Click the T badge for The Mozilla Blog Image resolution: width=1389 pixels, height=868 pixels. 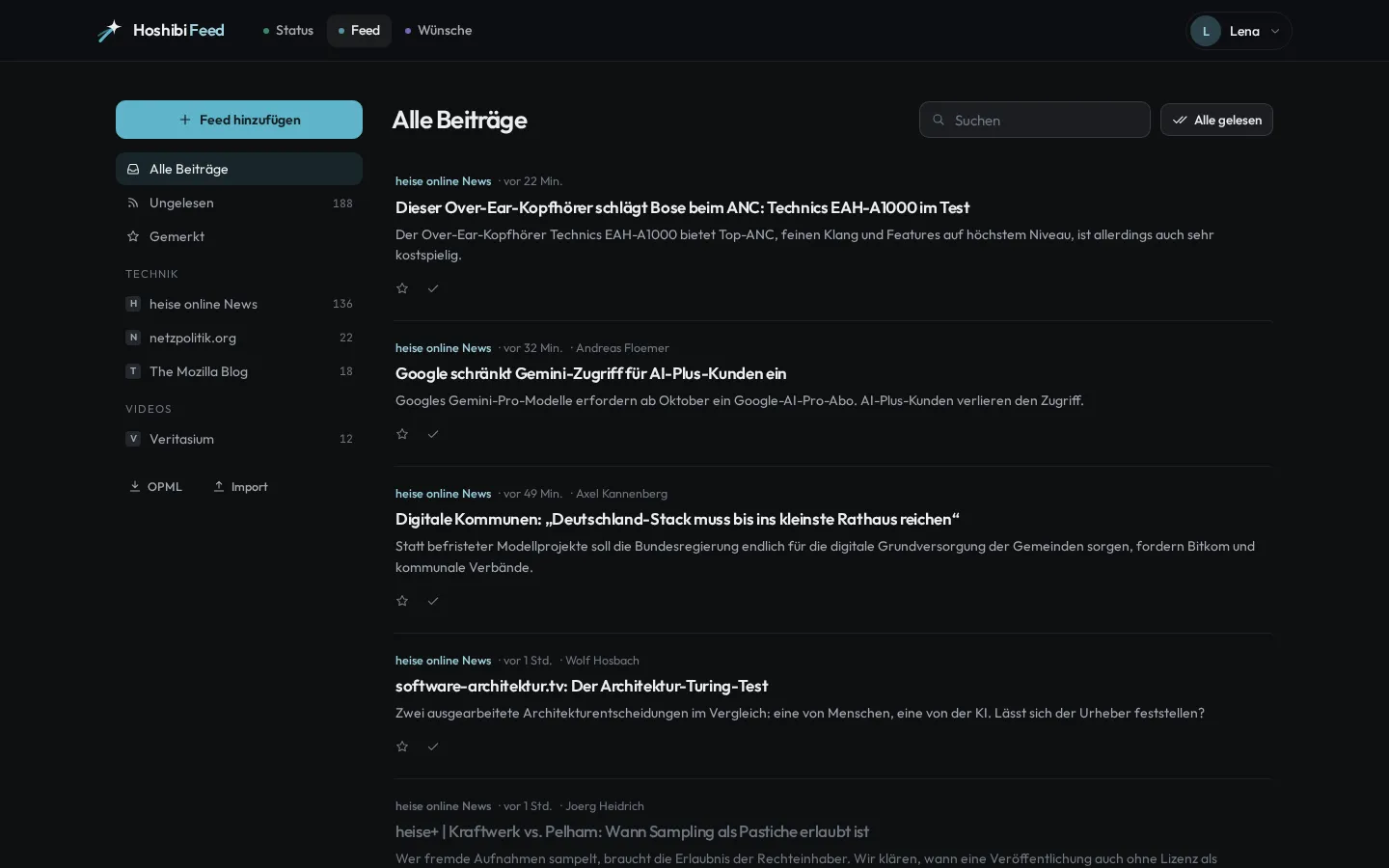[133, 371]
